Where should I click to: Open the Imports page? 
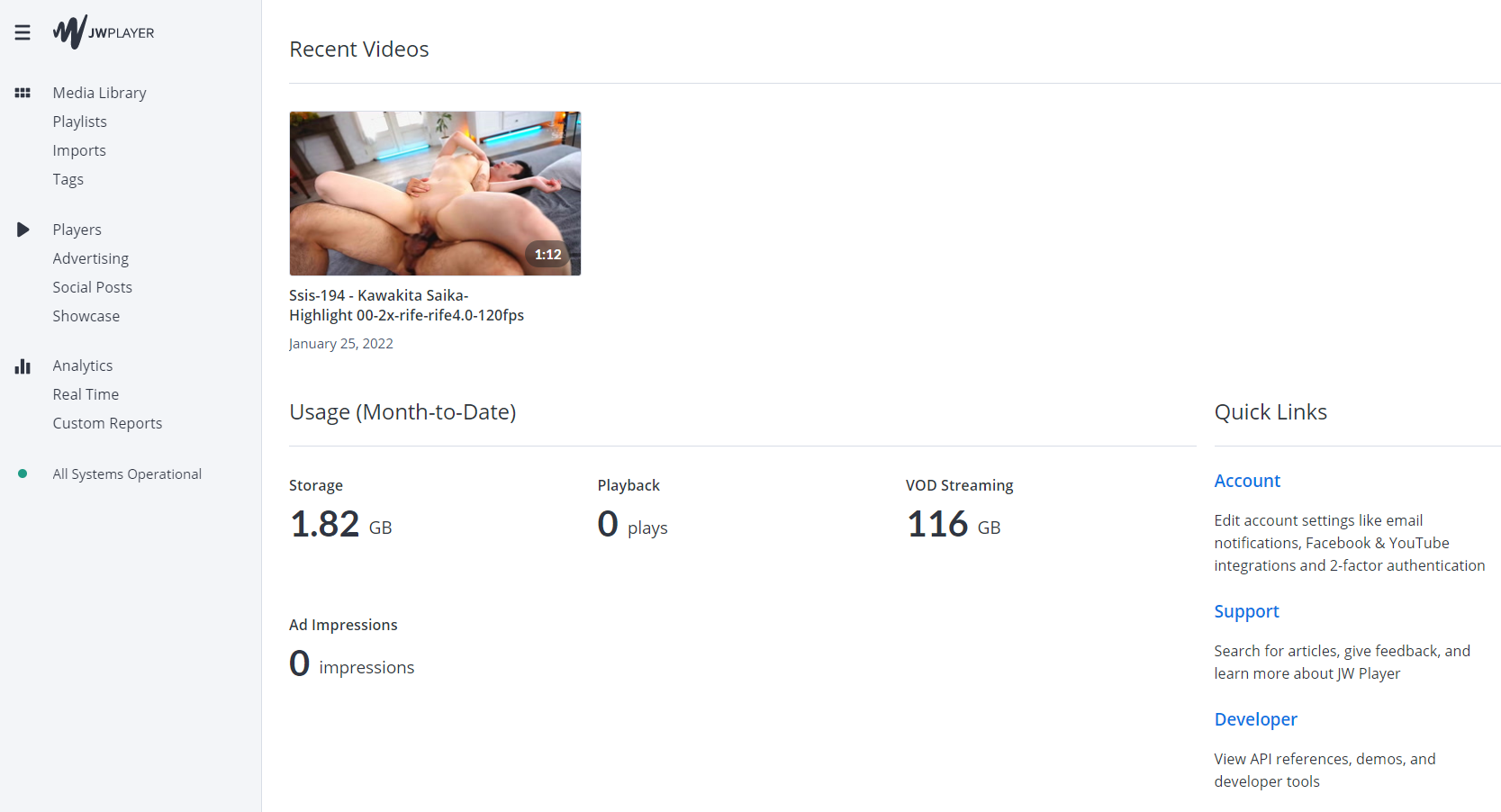(x=79, y=150)
